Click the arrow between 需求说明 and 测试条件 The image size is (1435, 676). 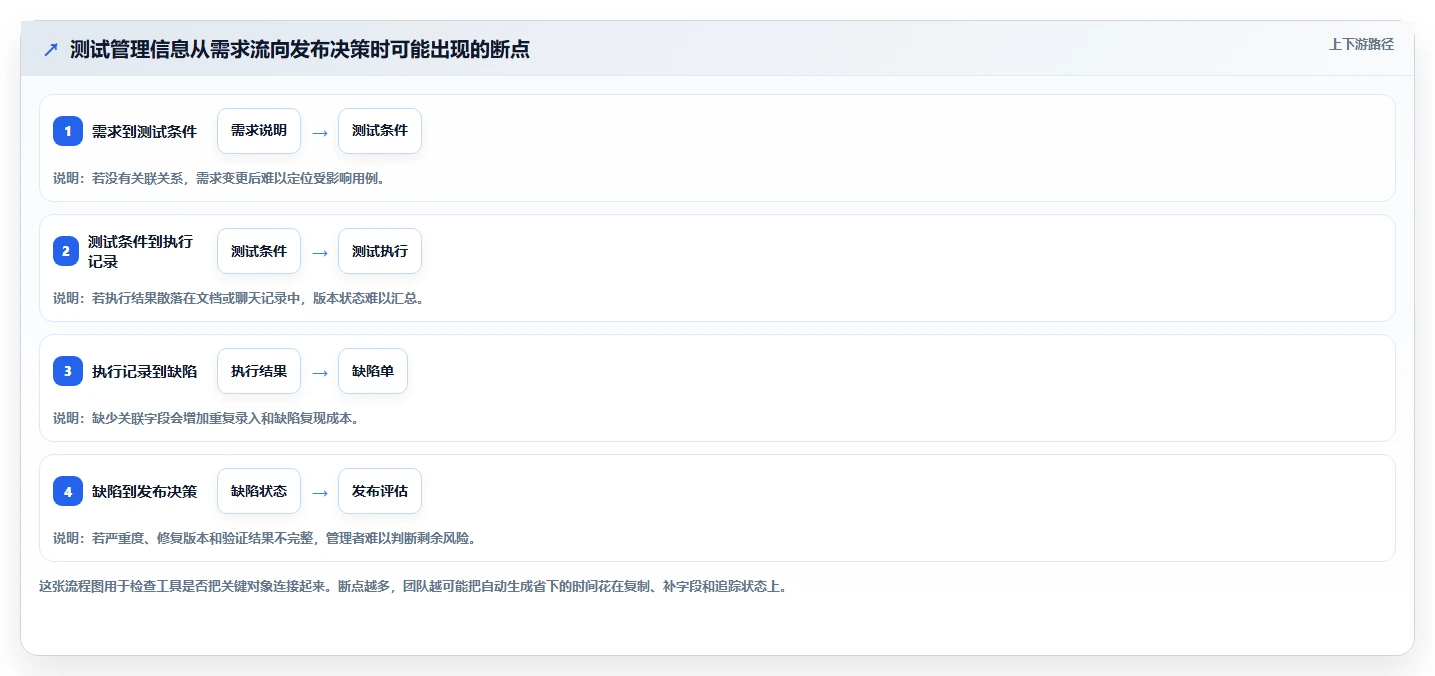[x=320, y=132]
